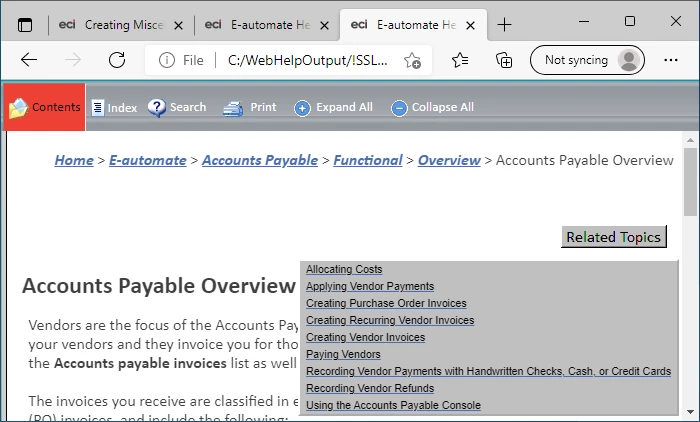Open the Allocating Costs topic

pyautogui.click(x=344, y=269)
